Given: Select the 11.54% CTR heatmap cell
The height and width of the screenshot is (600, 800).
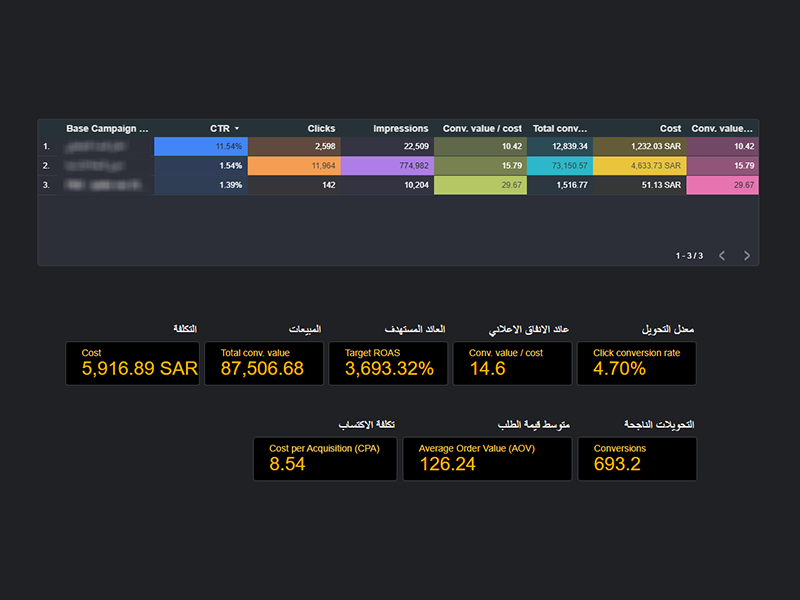Looking at the screenshot, I should point(200,147).
